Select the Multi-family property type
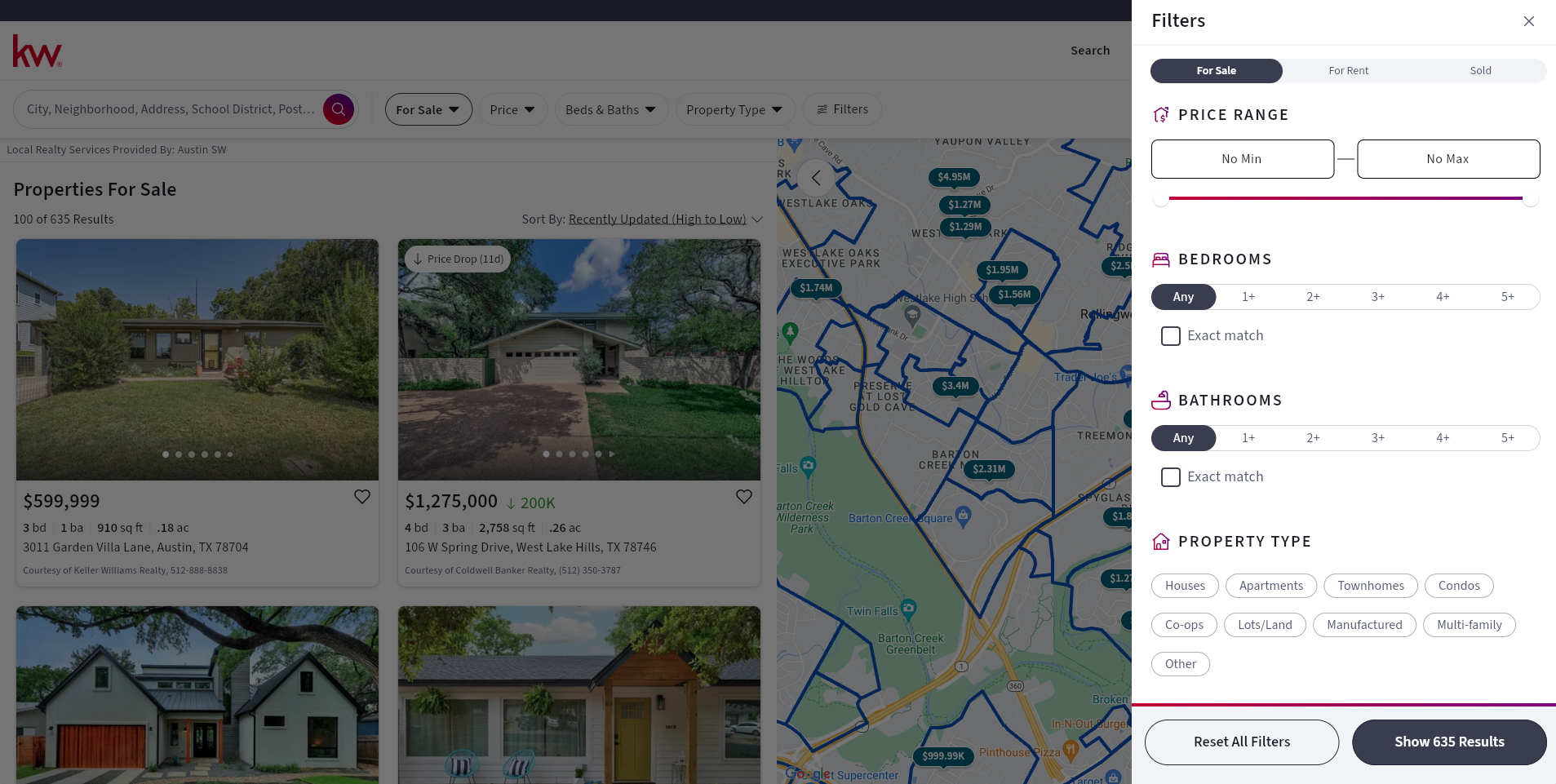This screenshot has height=784, width=1556. (x=1469, y=625)
